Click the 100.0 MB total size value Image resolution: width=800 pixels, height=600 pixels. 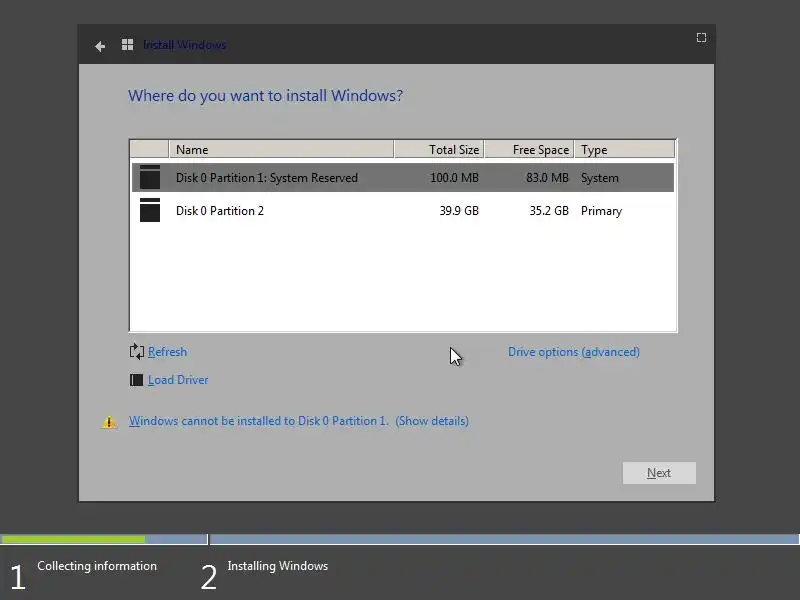point(454,178)
